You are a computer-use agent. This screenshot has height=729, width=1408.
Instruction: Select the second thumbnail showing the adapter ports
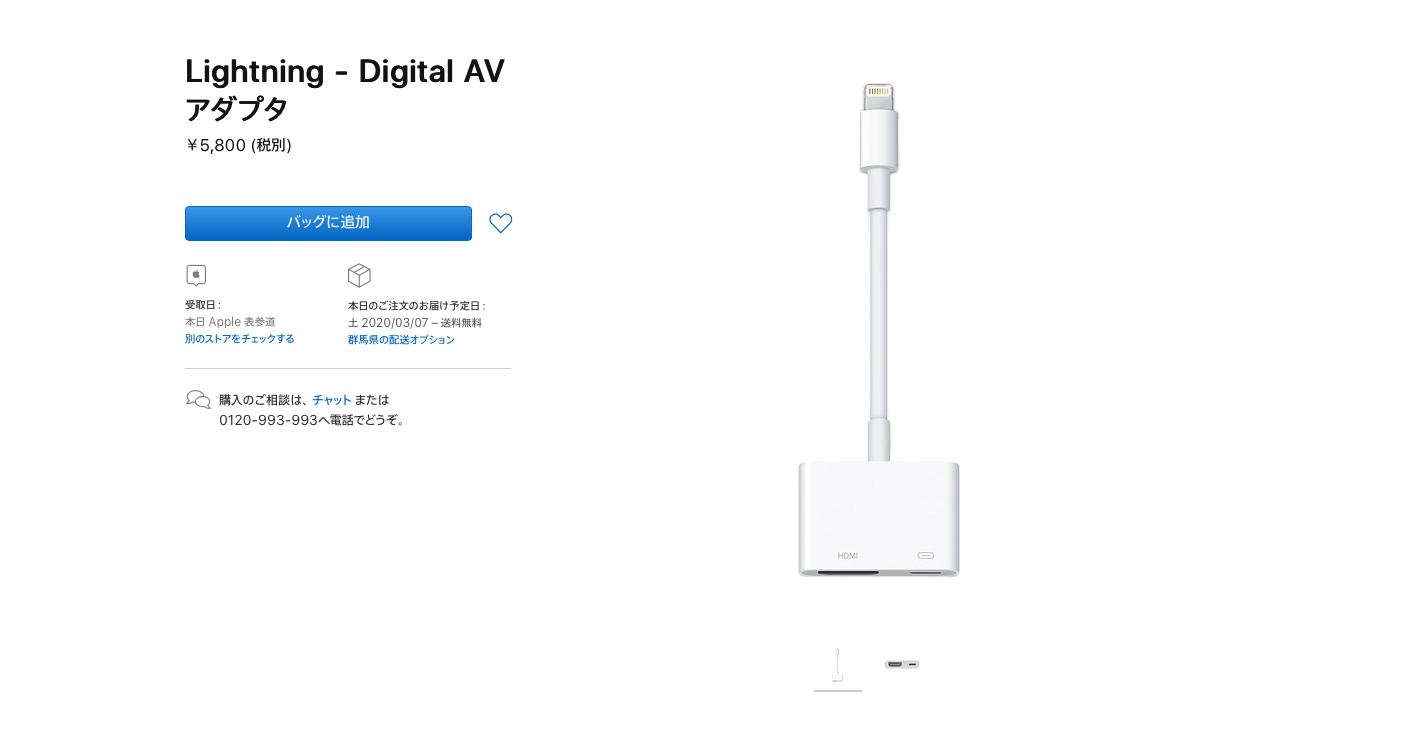[902, 664]
